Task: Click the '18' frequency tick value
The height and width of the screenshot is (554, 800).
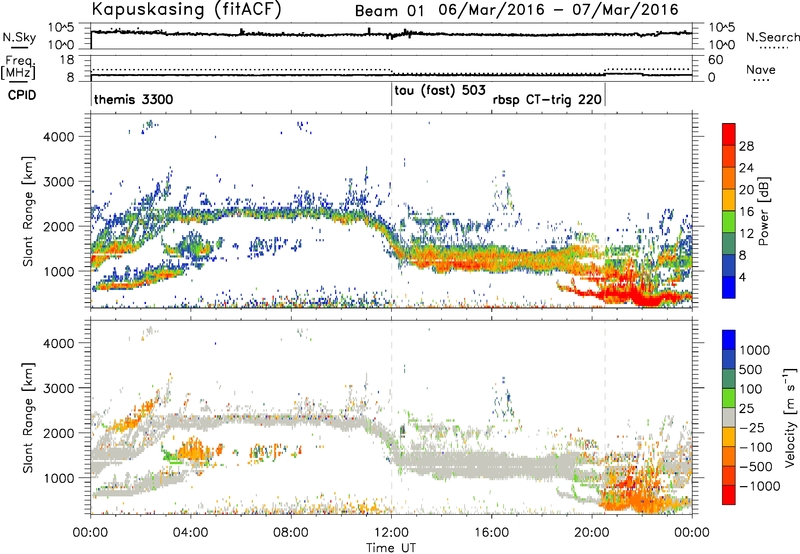Action: pyautogui.click(x=67, y=60)
